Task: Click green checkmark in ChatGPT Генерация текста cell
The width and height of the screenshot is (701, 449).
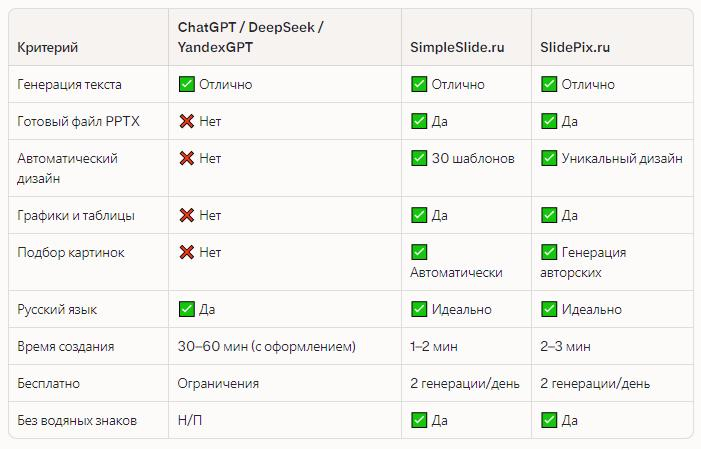Action: [186, 84]
